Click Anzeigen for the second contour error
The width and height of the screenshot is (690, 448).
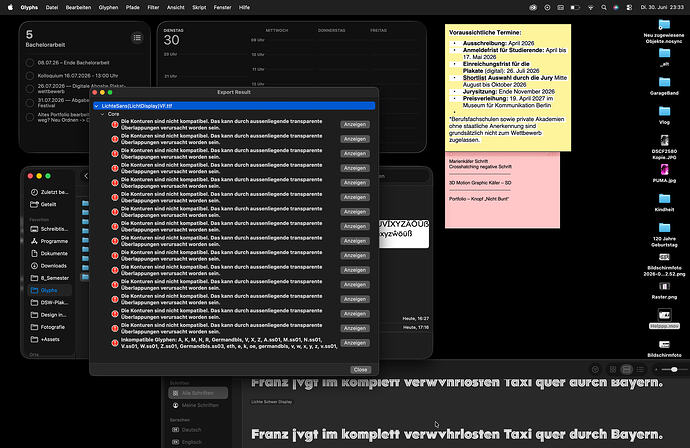[355, 139]
